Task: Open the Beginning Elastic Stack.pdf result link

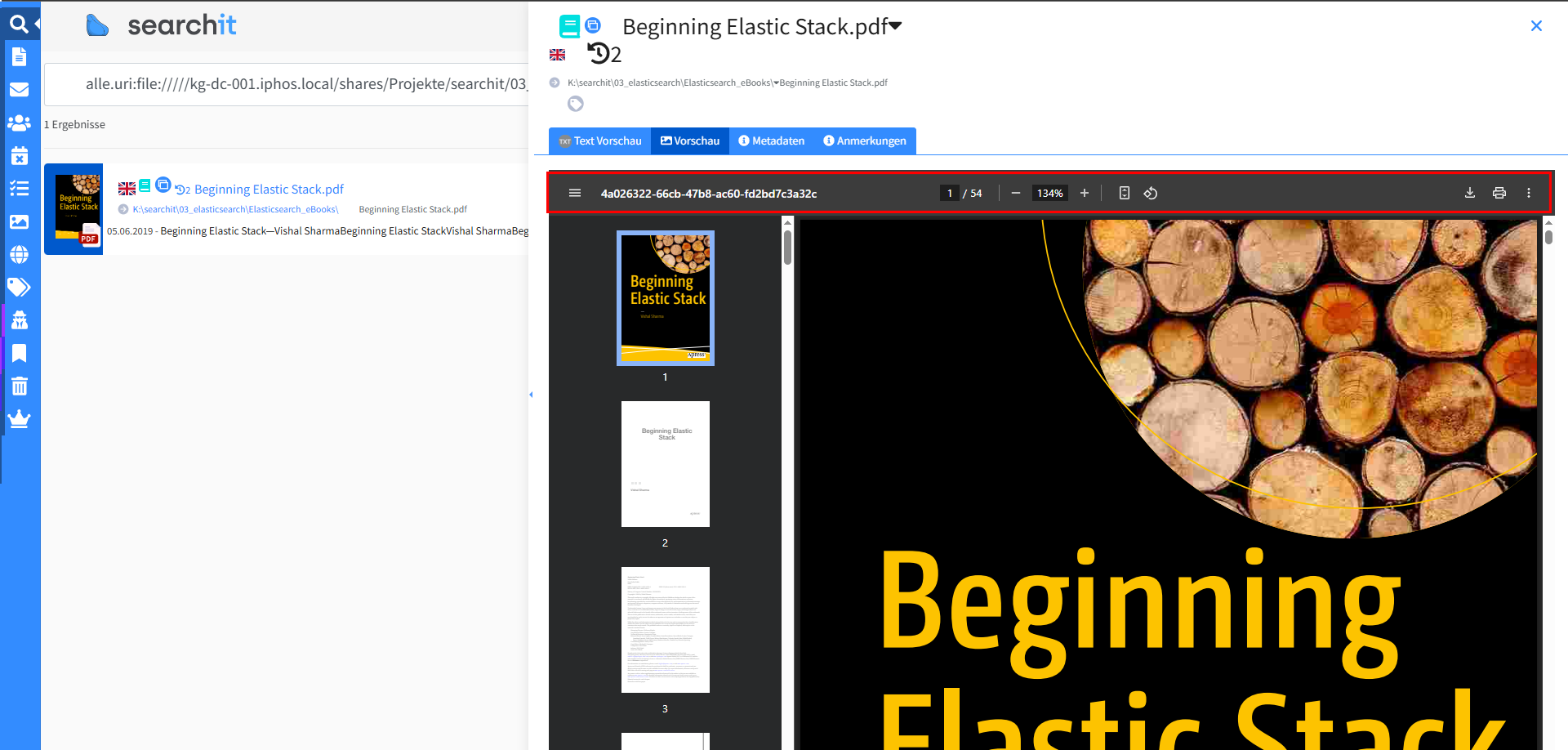Action: click(269, 189)
